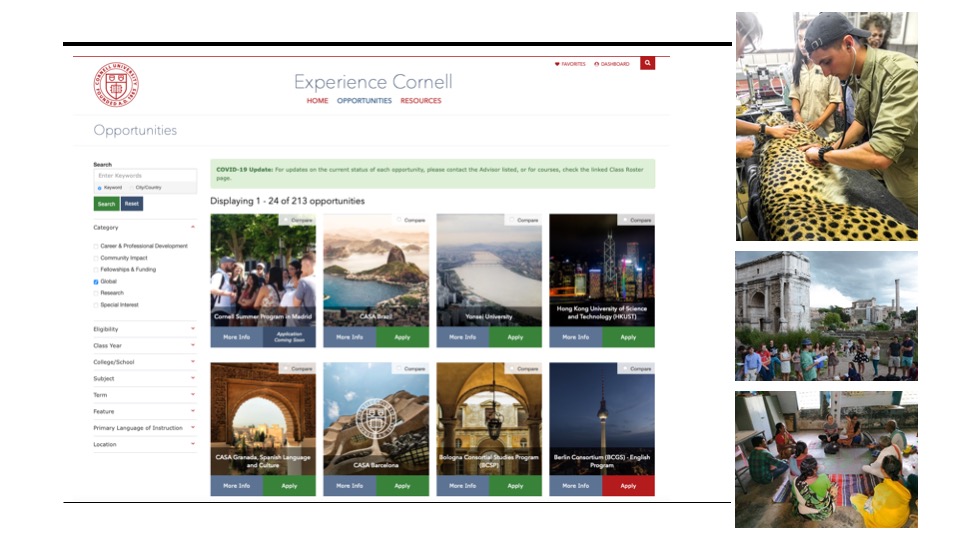This screenshot has width=960, height=540.
Task: Select the City/Country search radio option
Action: coord(132,188)
